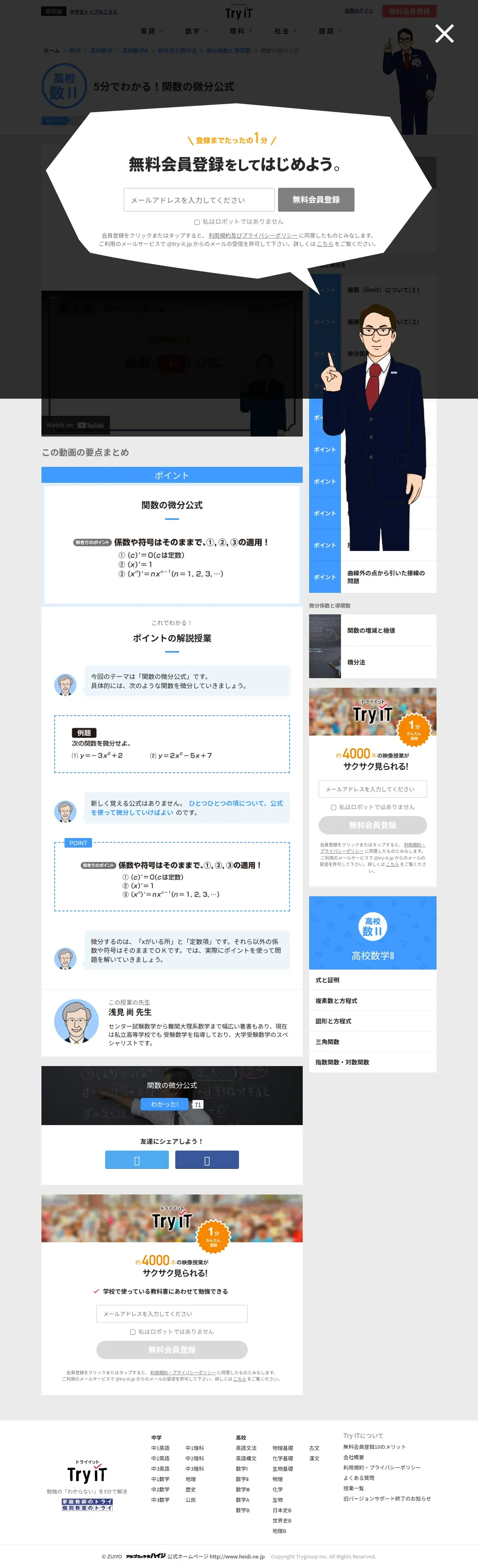Open 複素数と方程式 in the sidebar menu
This screenshot has height=1568, width=478.
pyautogui.click(x=373, y=1001)
